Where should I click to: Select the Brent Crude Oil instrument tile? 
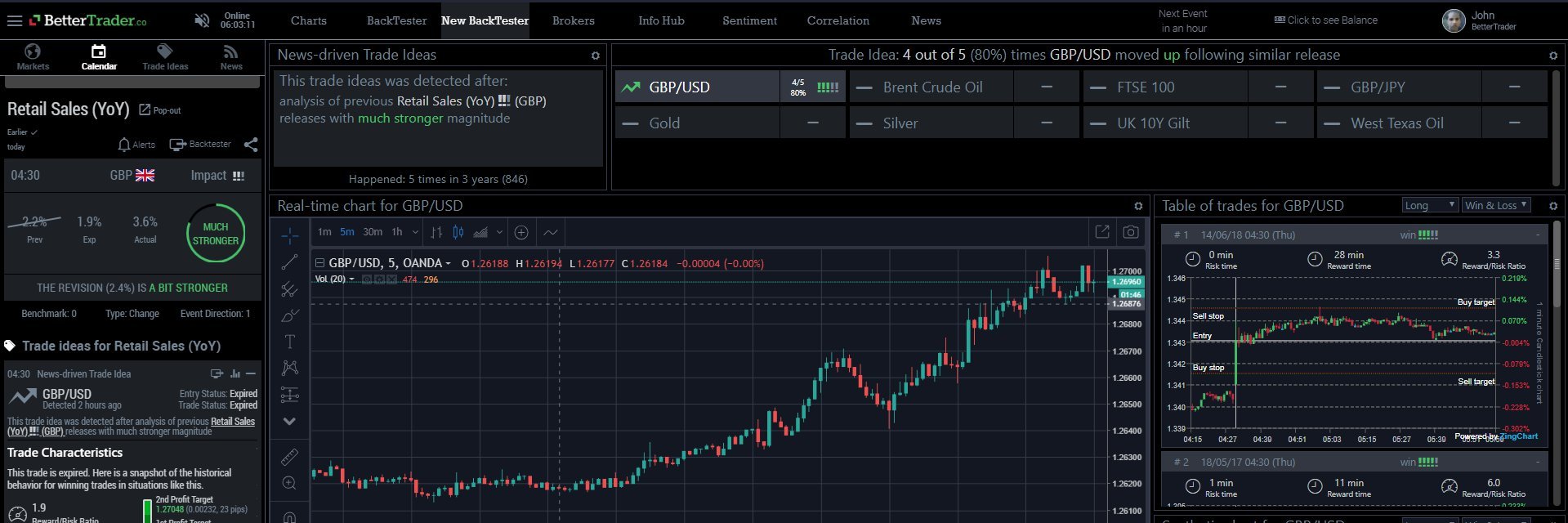[x=964, y=87]
